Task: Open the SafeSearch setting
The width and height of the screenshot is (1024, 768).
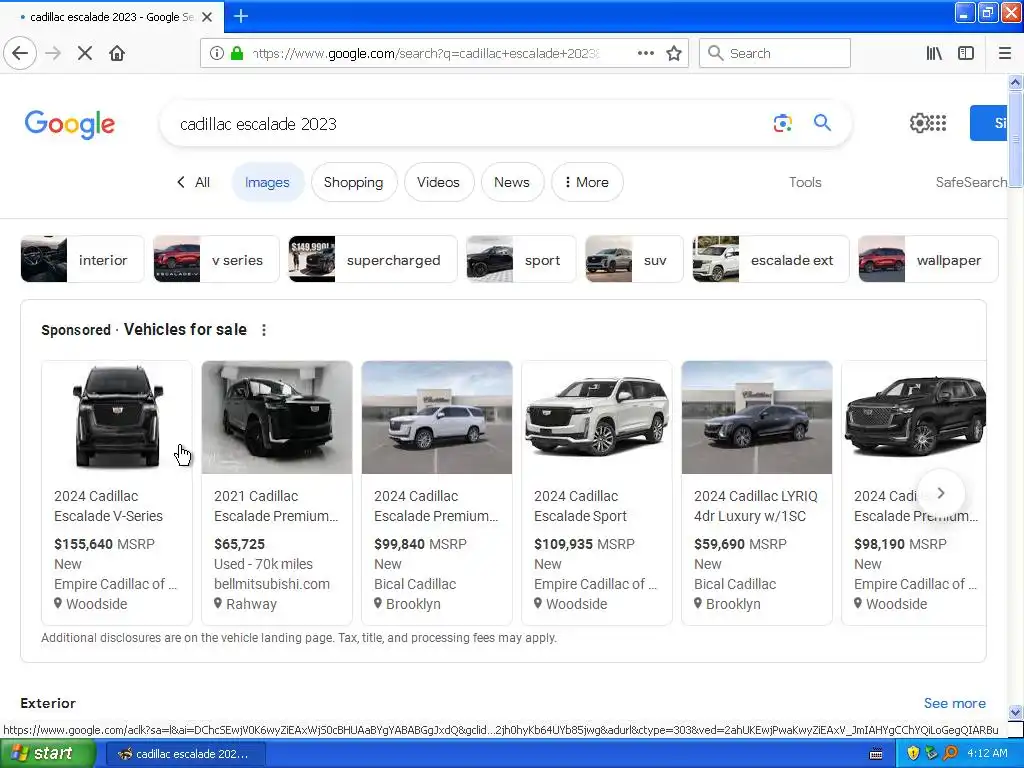Action: pos(971,182)
